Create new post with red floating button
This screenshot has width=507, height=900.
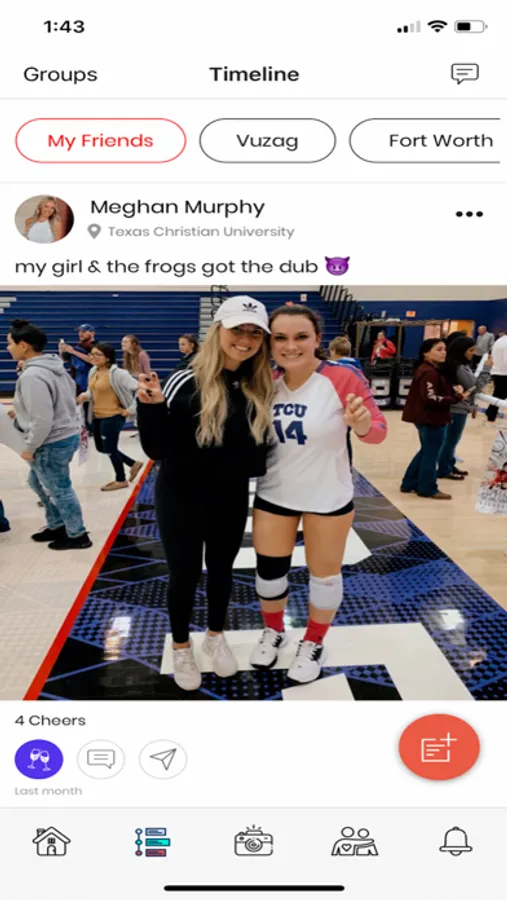(x=439, y=747)
